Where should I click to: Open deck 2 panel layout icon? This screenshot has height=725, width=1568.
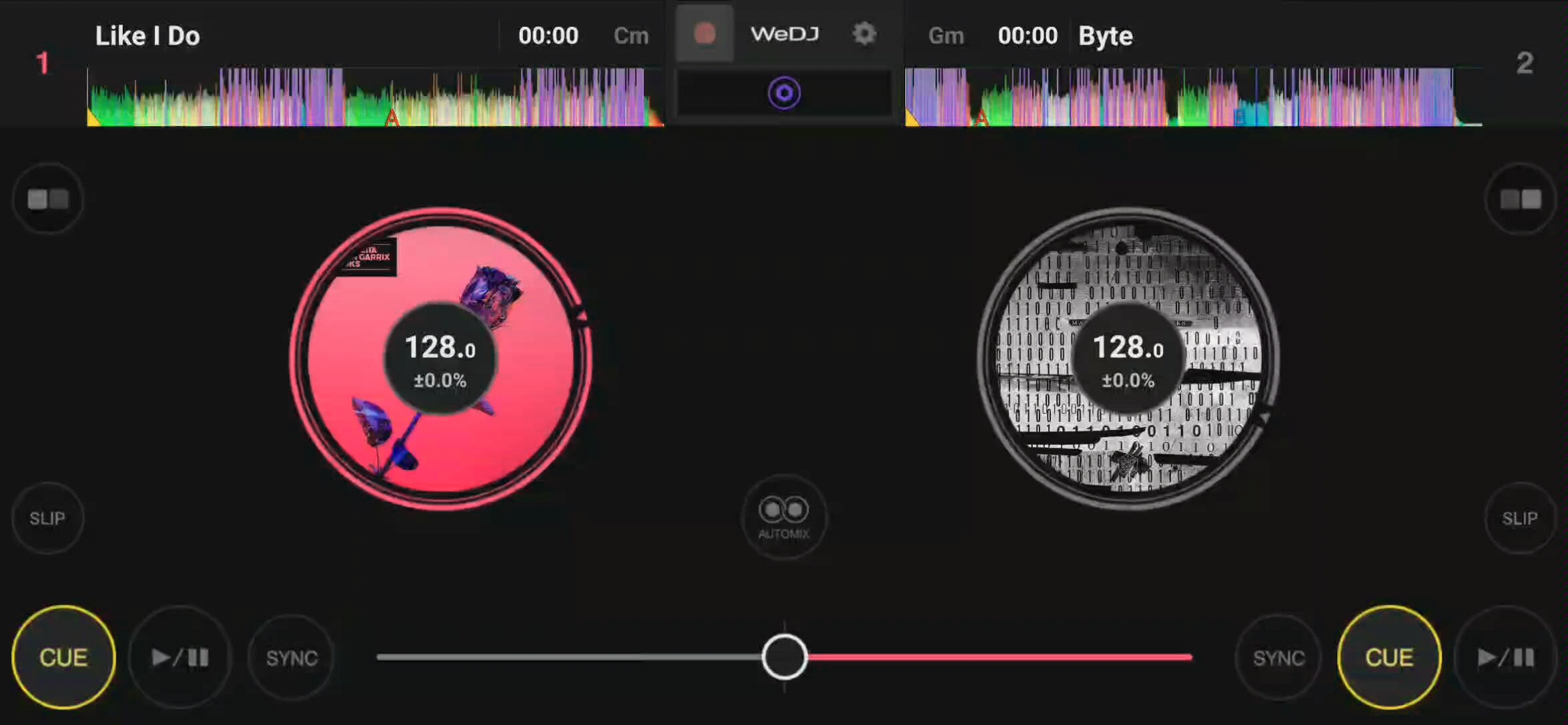click(1521, 199)
